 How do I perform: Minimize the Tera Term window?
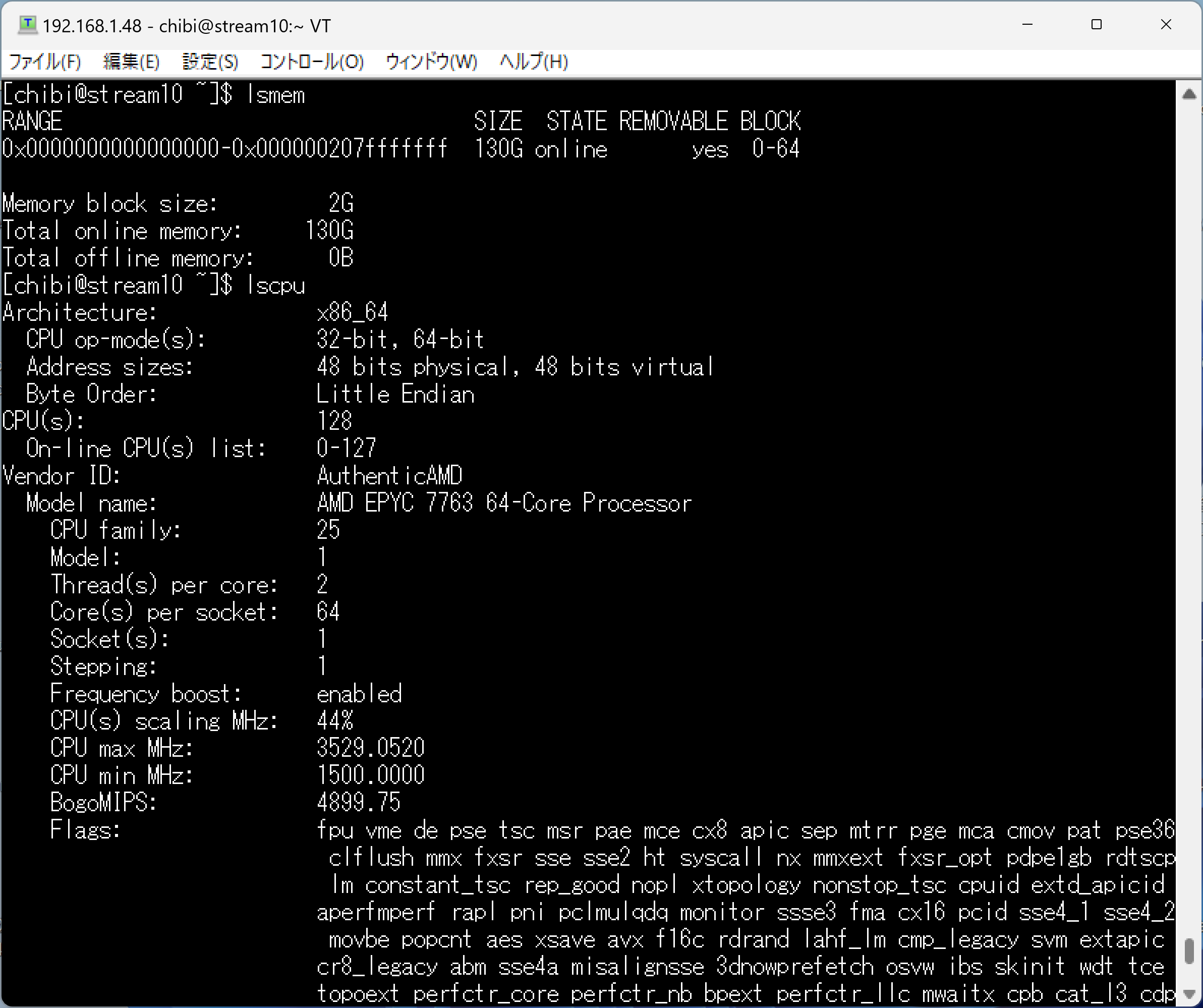click(1027, 25)
